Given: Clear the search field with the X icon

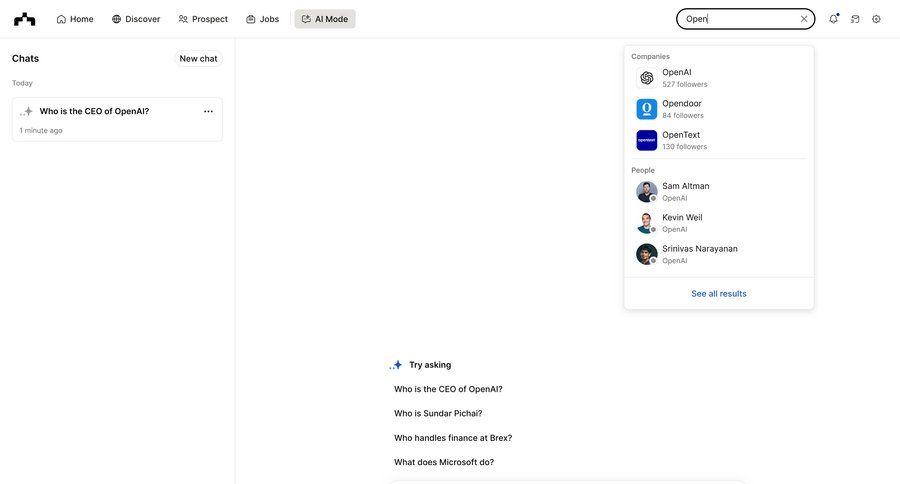Looking at the screenshot, I should [x=804, y=19].
